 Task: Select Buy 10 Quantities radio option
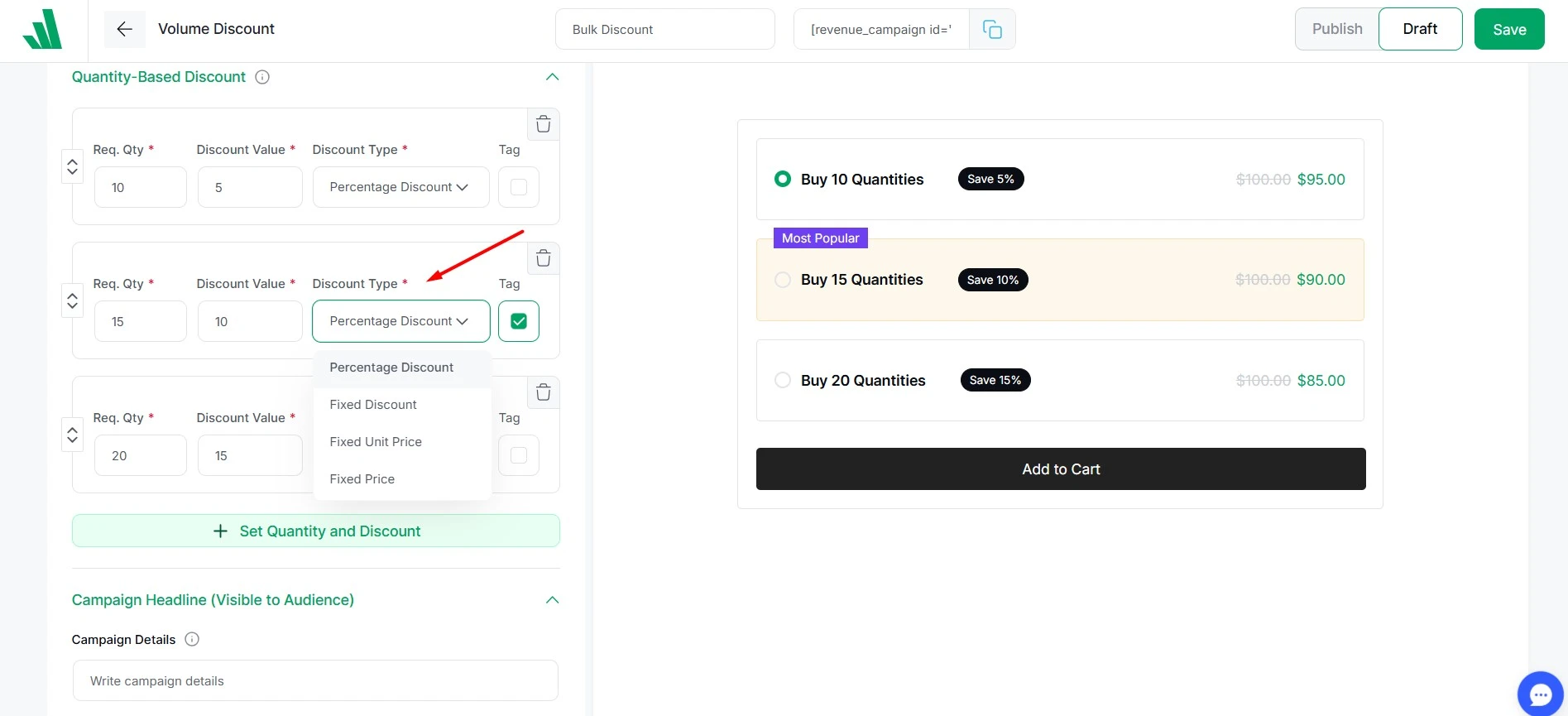coord(783,179)
